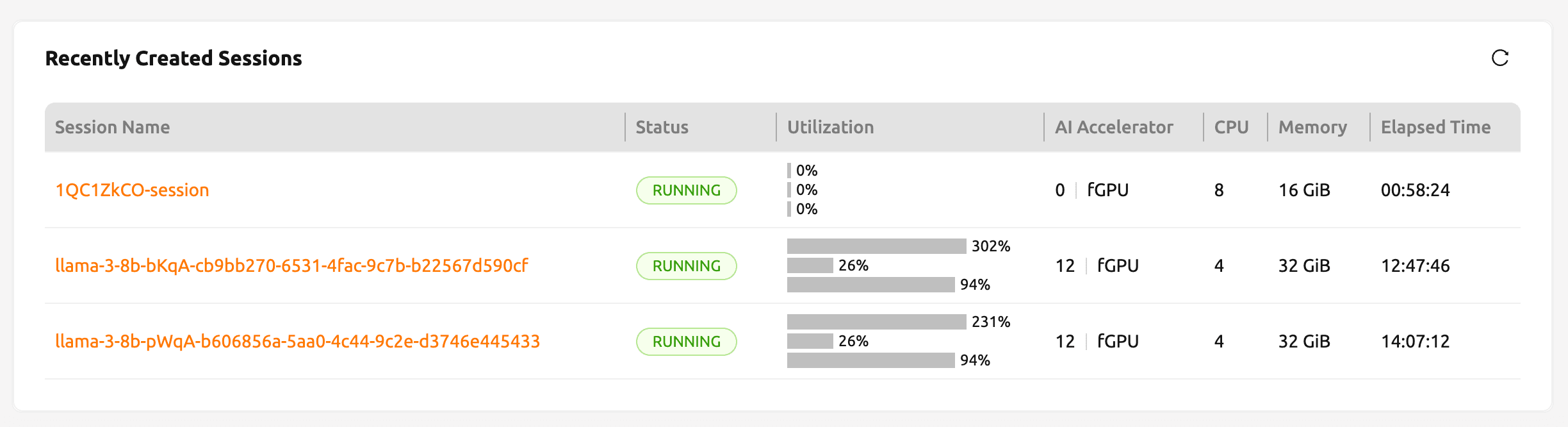Click the Elapsed Time column header
The width and height of the screenshot is (1568, 427).
coord(1435,128)
